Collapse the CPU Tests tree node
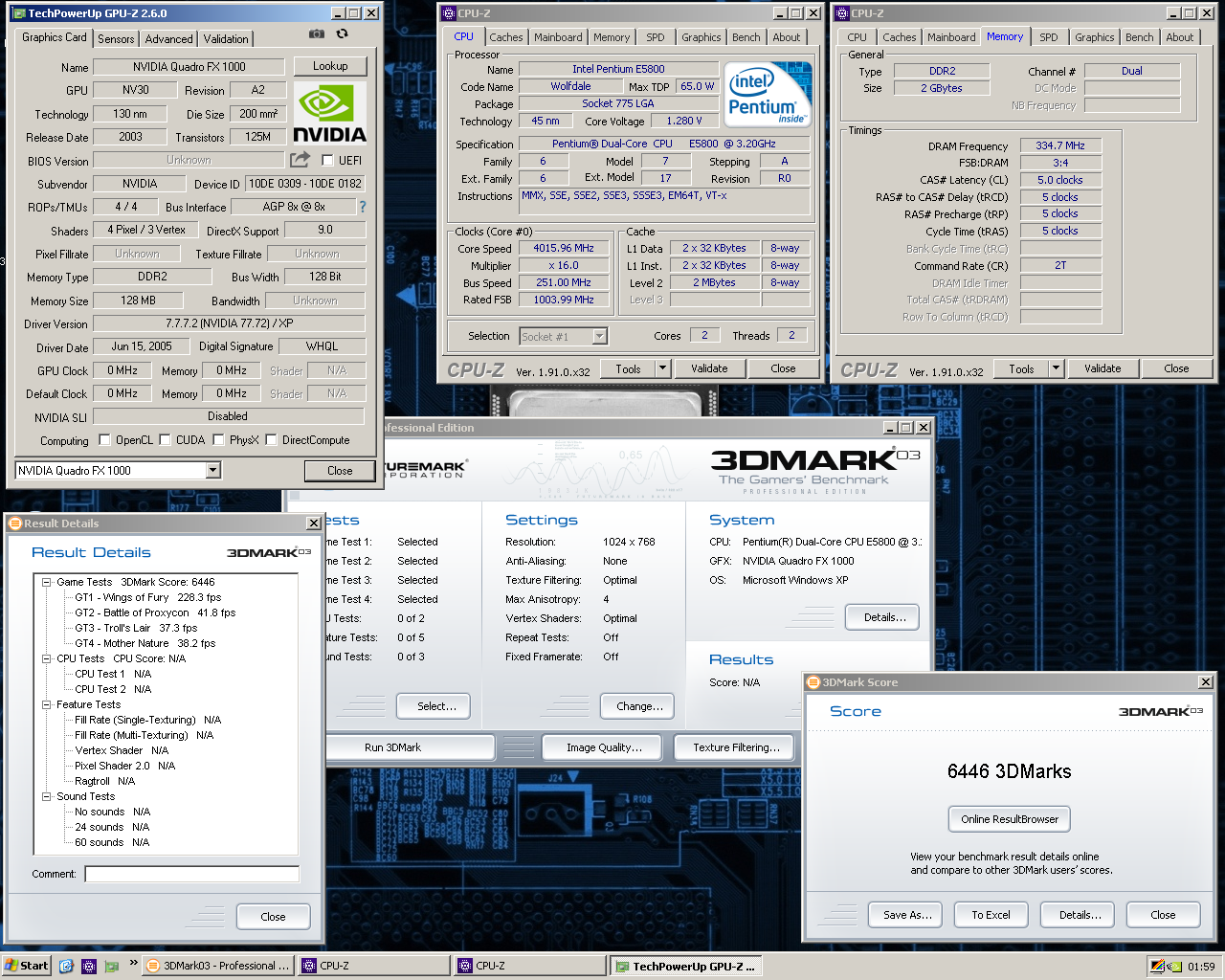The width and height of the screenshot is (1225, 980). coord(46,658)
